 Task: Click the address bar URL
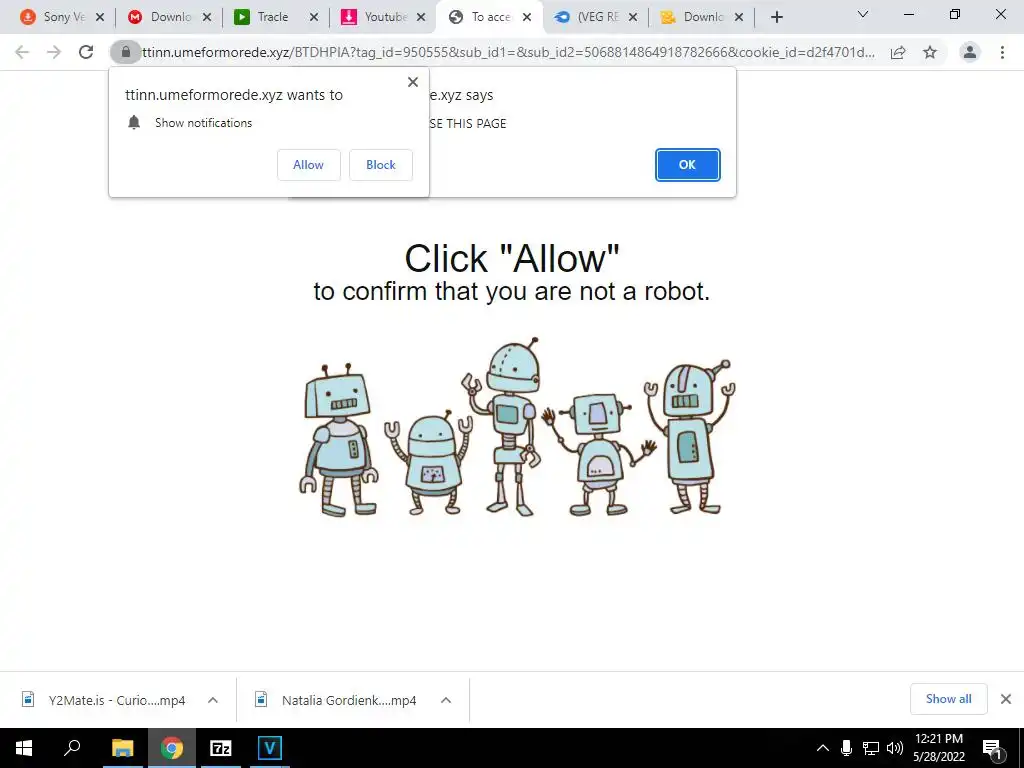pyautogui.click(x=508, y=52)
